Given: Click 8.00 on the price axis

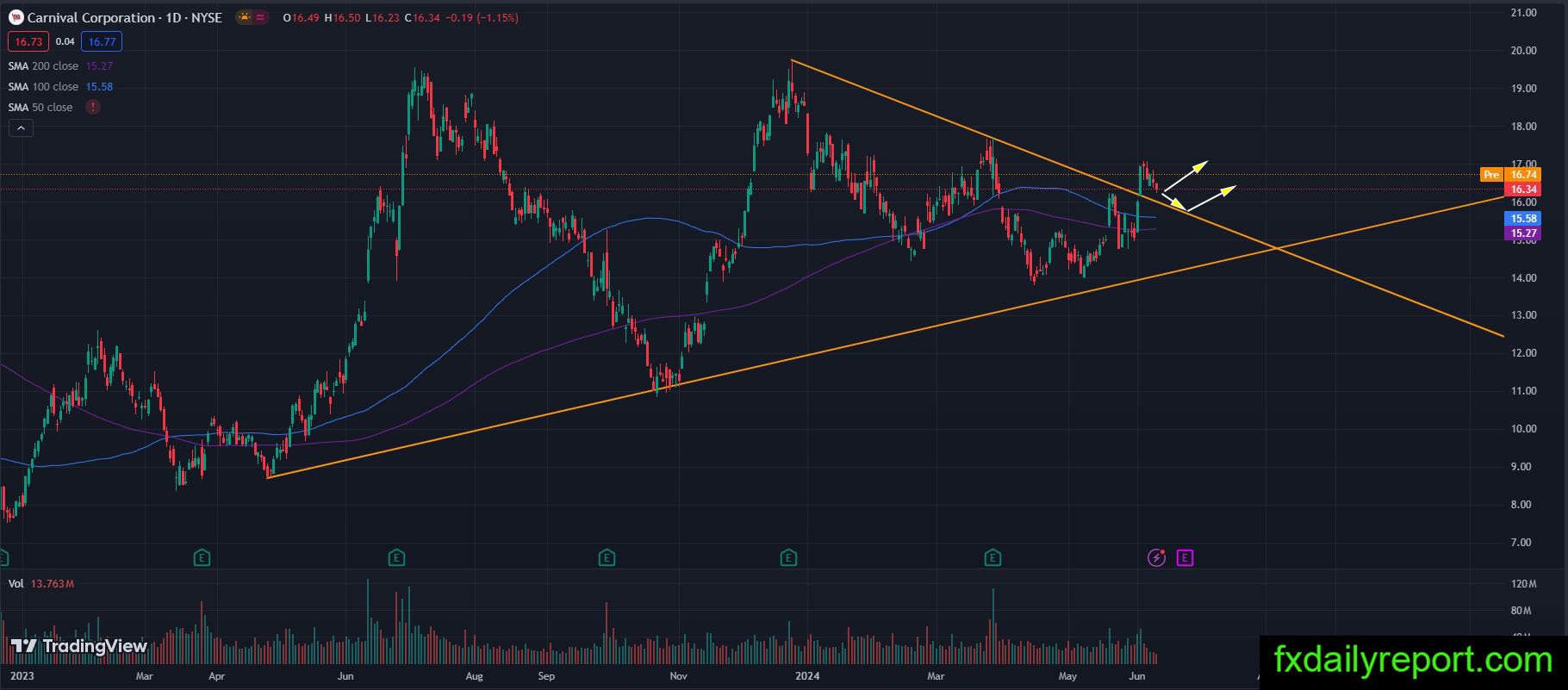Looking at the screenshot, I should [x=1523, y=505].
